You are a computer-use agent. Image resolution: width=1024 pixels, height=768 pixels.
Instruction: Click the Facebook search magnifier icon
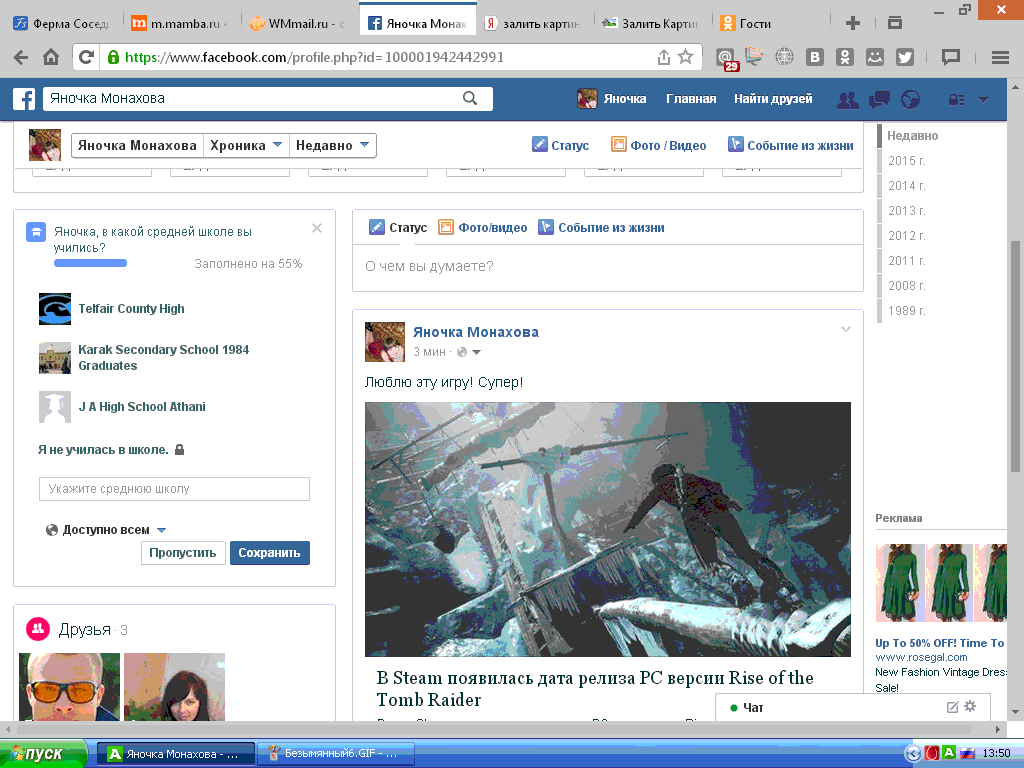470,98
